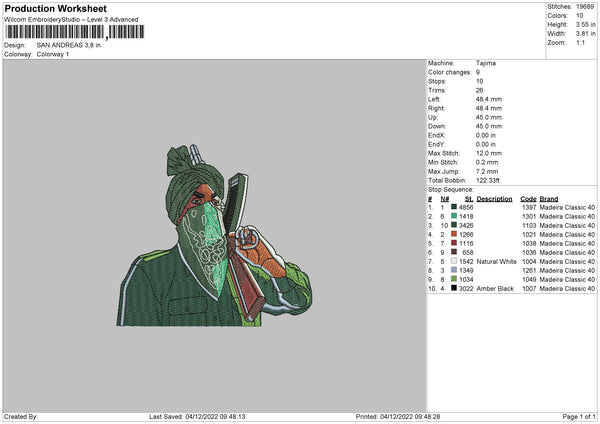Click the 'Right:' label

[436, 108]
